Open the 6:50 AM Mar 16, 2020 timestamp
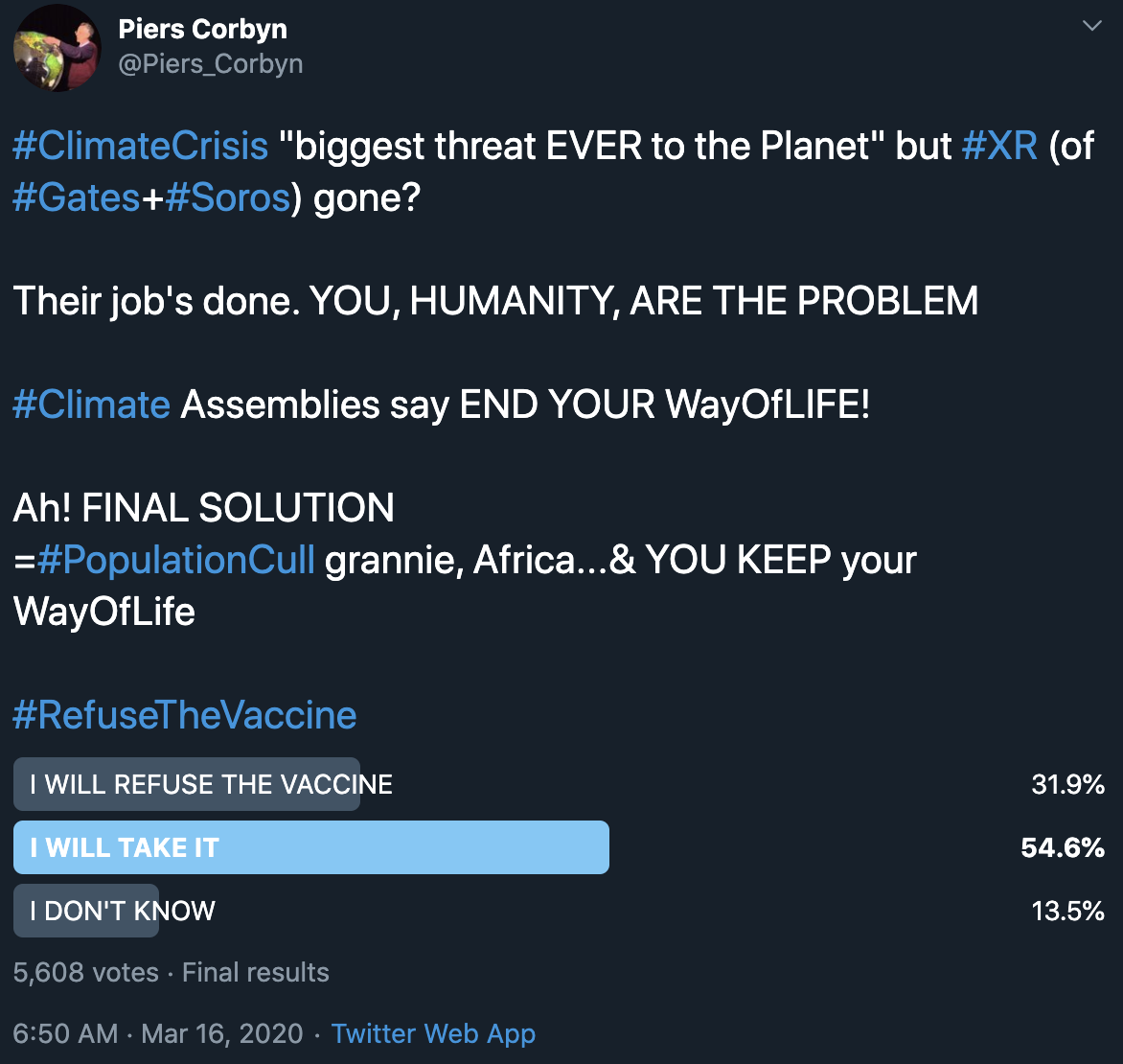Image resolution: width=1123 pixels, height=1064 pixels. tap(158, 1034)
